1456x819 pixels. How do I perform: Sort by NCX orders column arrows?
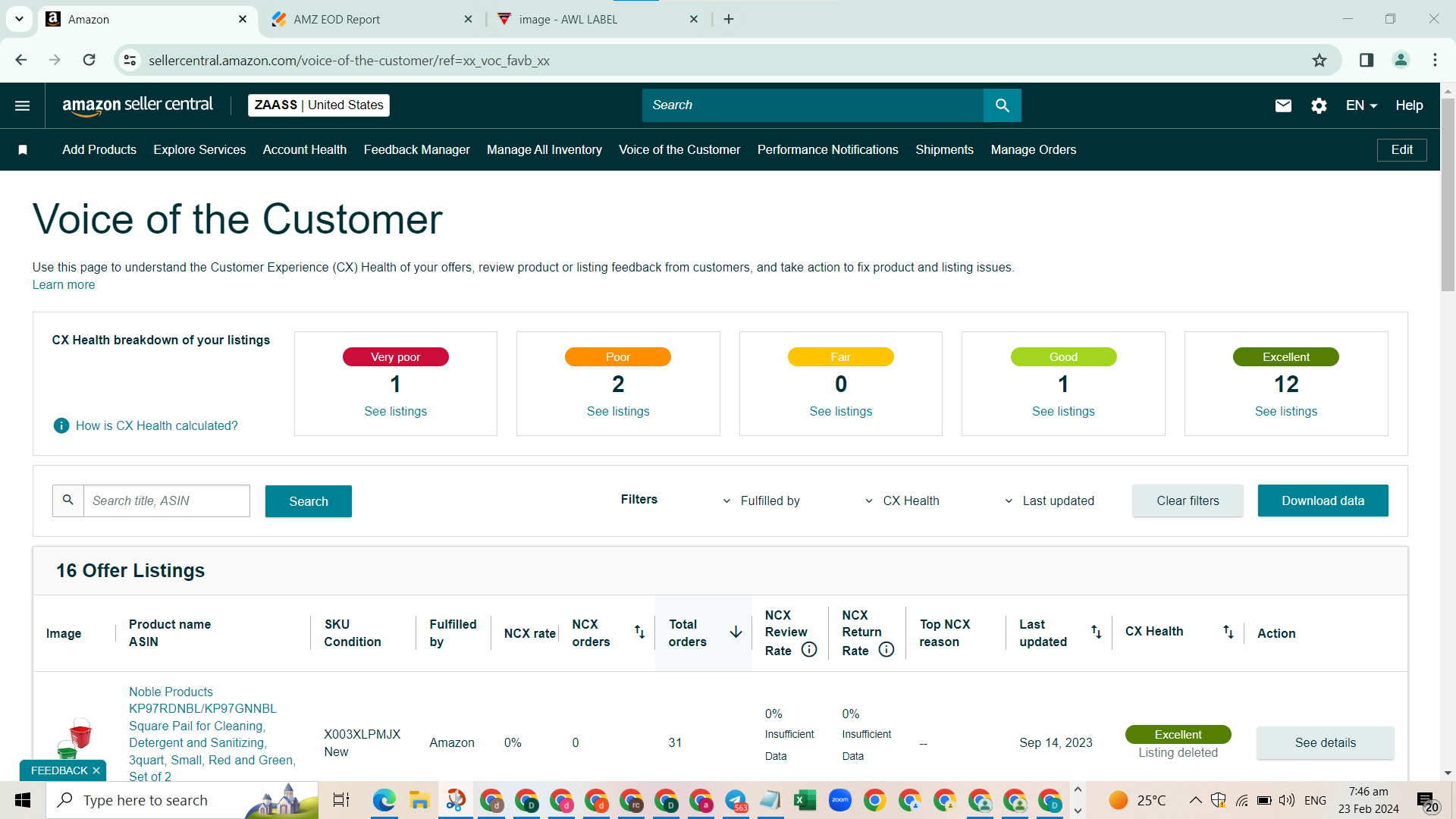click(x=639, y=632)
